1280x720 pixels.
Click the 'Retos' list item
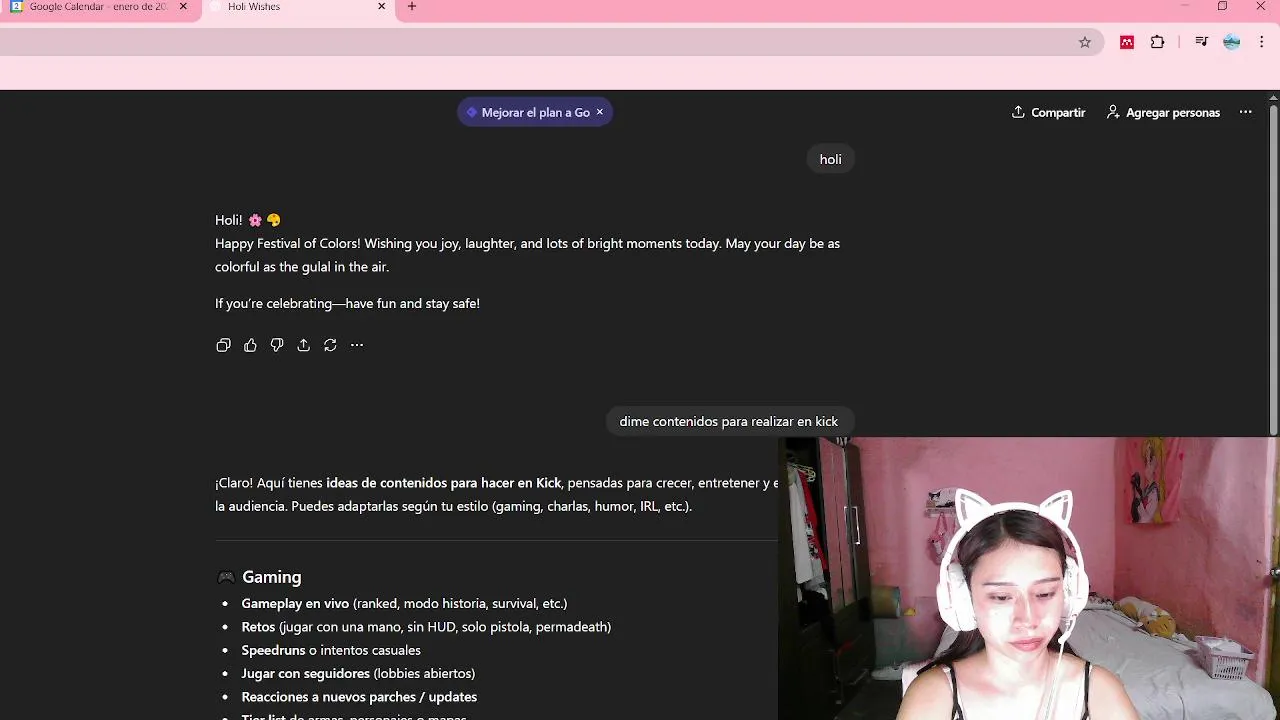pyautogui.click(x=426, y=627)
